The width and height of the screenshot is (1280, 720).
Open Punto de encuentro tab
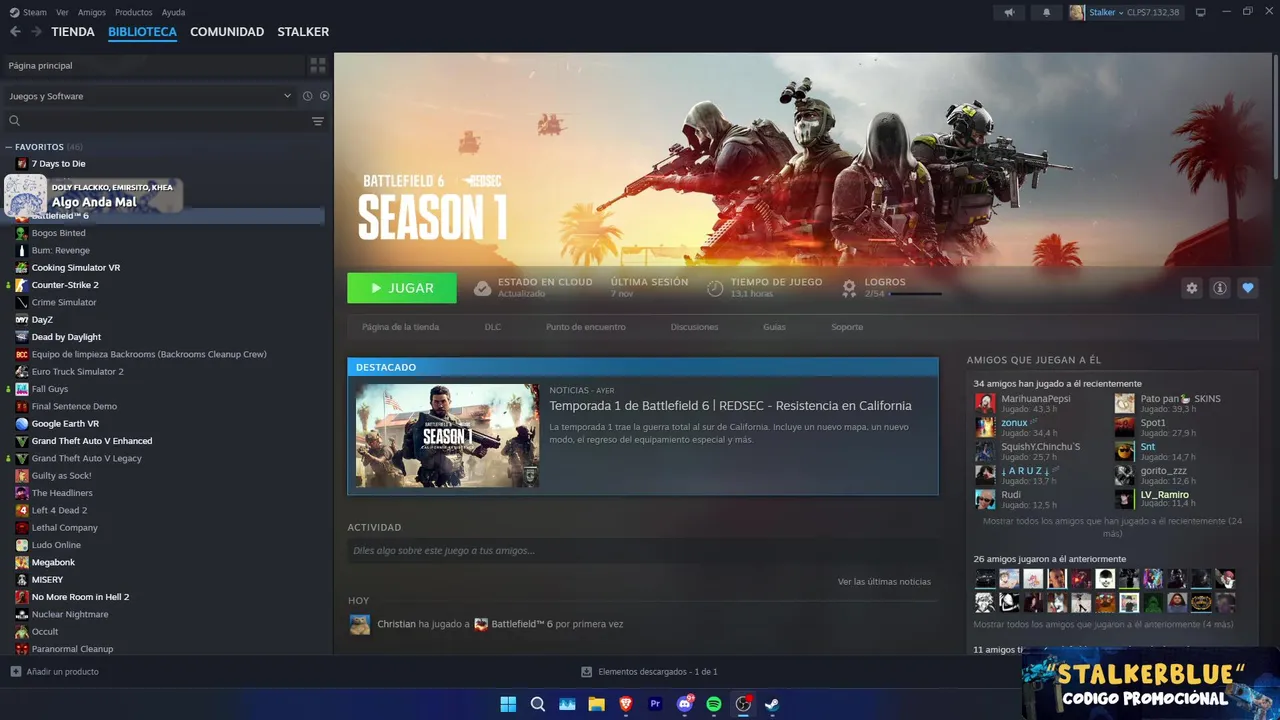(586, 327)
